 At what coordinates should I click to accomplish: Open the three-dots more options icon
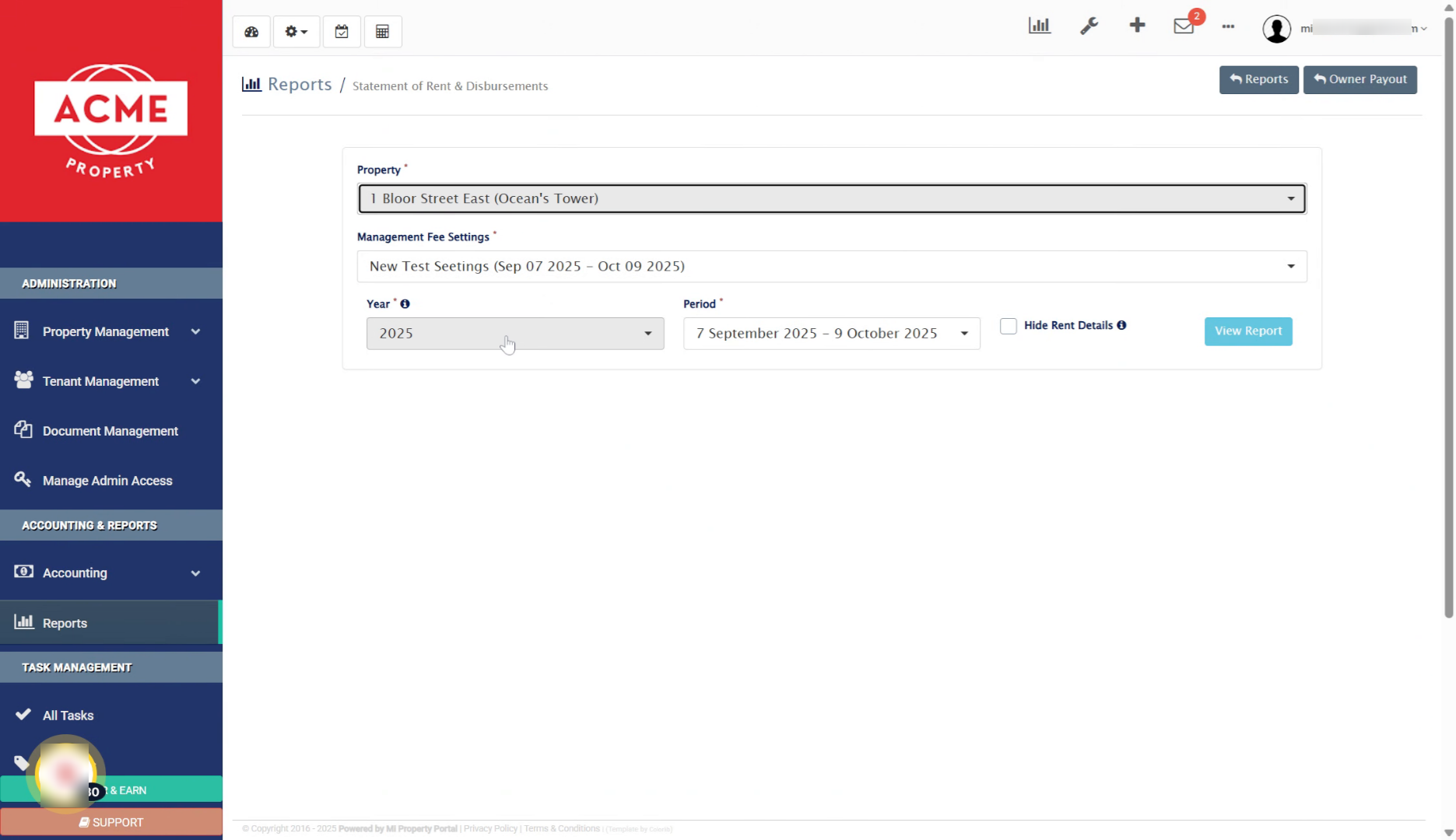1228,26
